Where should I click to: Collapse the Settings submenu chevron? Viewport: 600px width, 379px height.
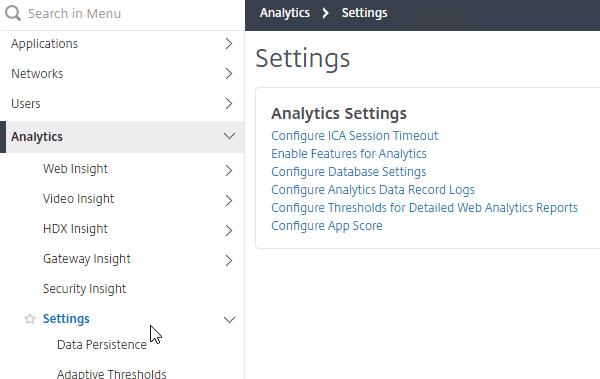[x=229, y=320]
